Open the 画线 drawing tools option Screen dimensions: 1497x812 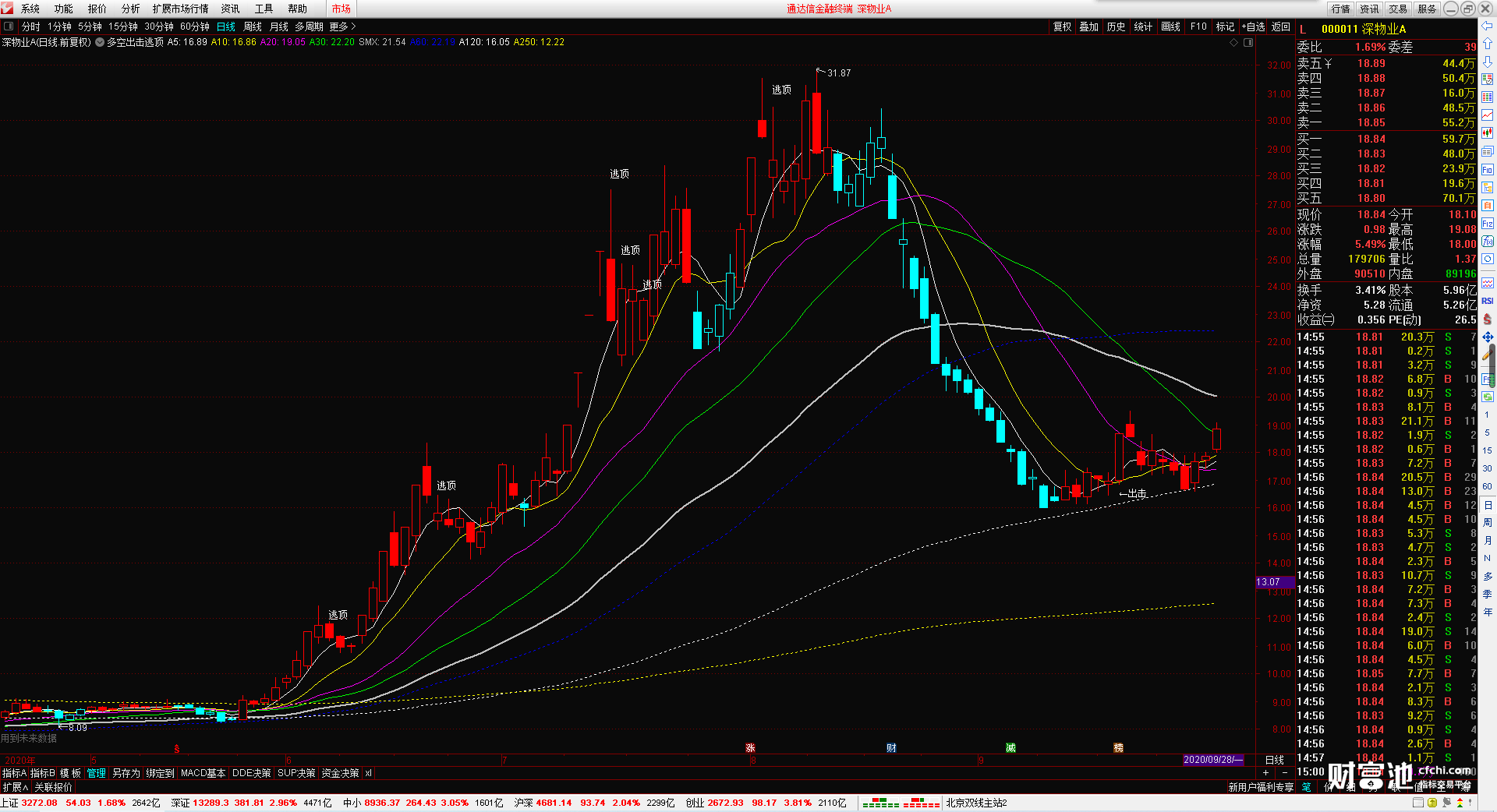click(1170, 26)
